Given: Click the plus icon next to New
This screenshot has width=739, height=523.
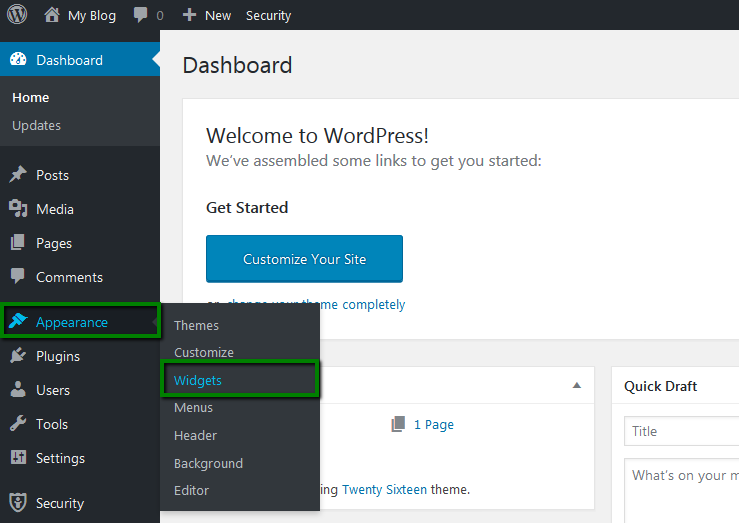Looking at the screenshot, I should tap(189, 15).
